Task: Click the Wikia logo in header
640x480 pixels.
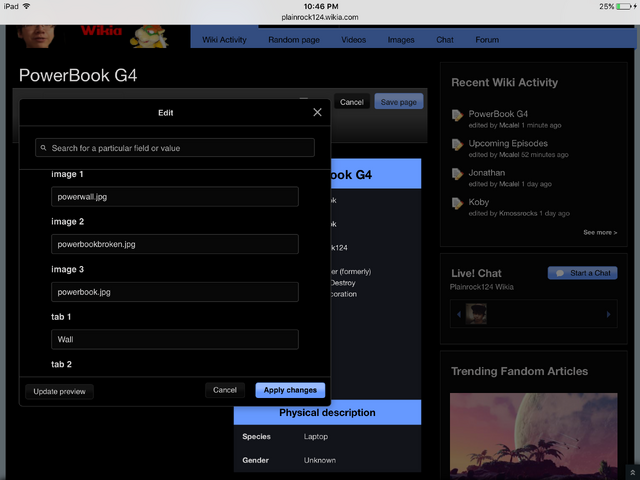Action: click(x=102, y=31)
